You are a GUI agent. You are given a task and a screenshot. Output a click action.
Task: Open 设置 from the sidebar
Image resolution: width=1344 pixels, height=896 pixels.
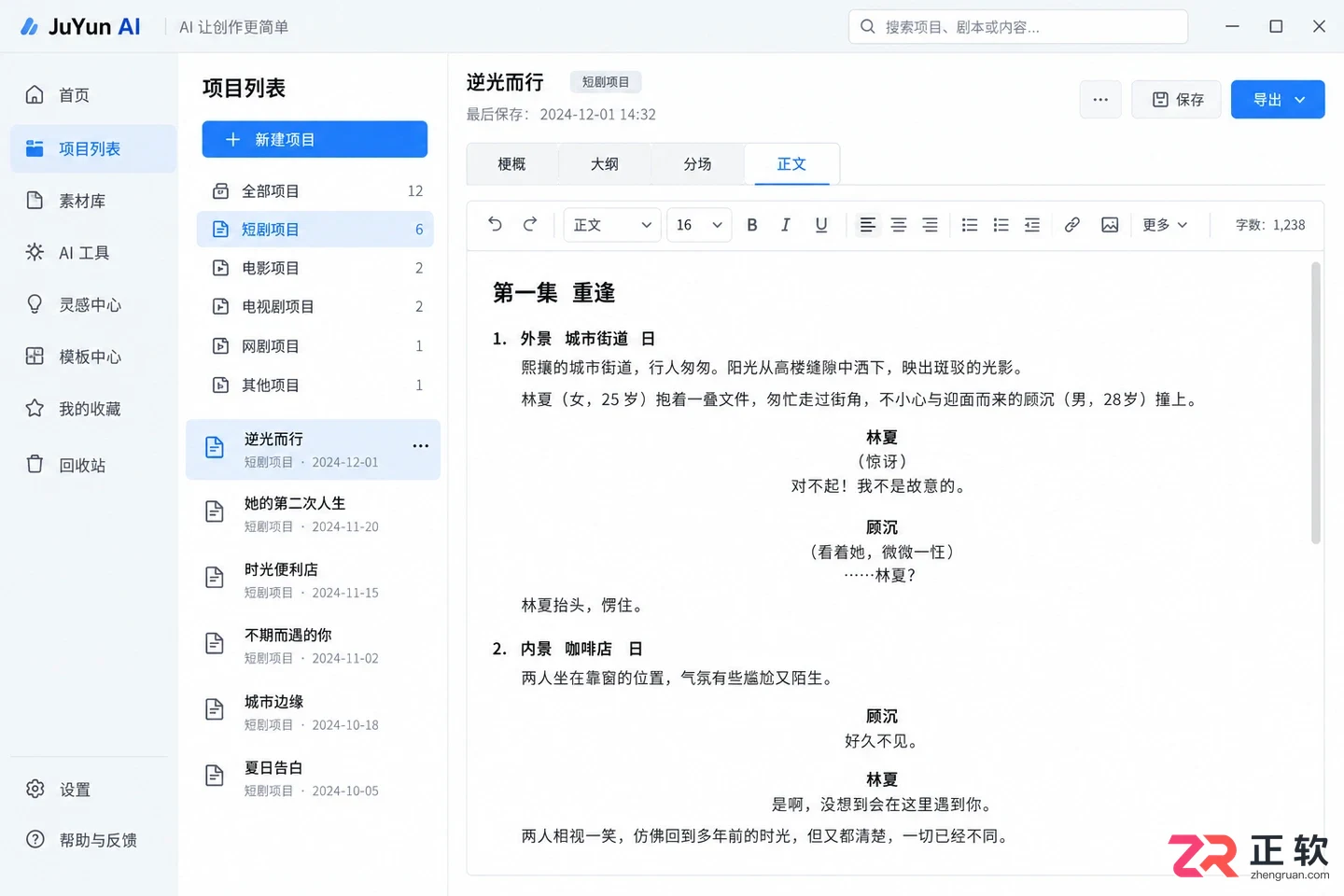(93, 790)
